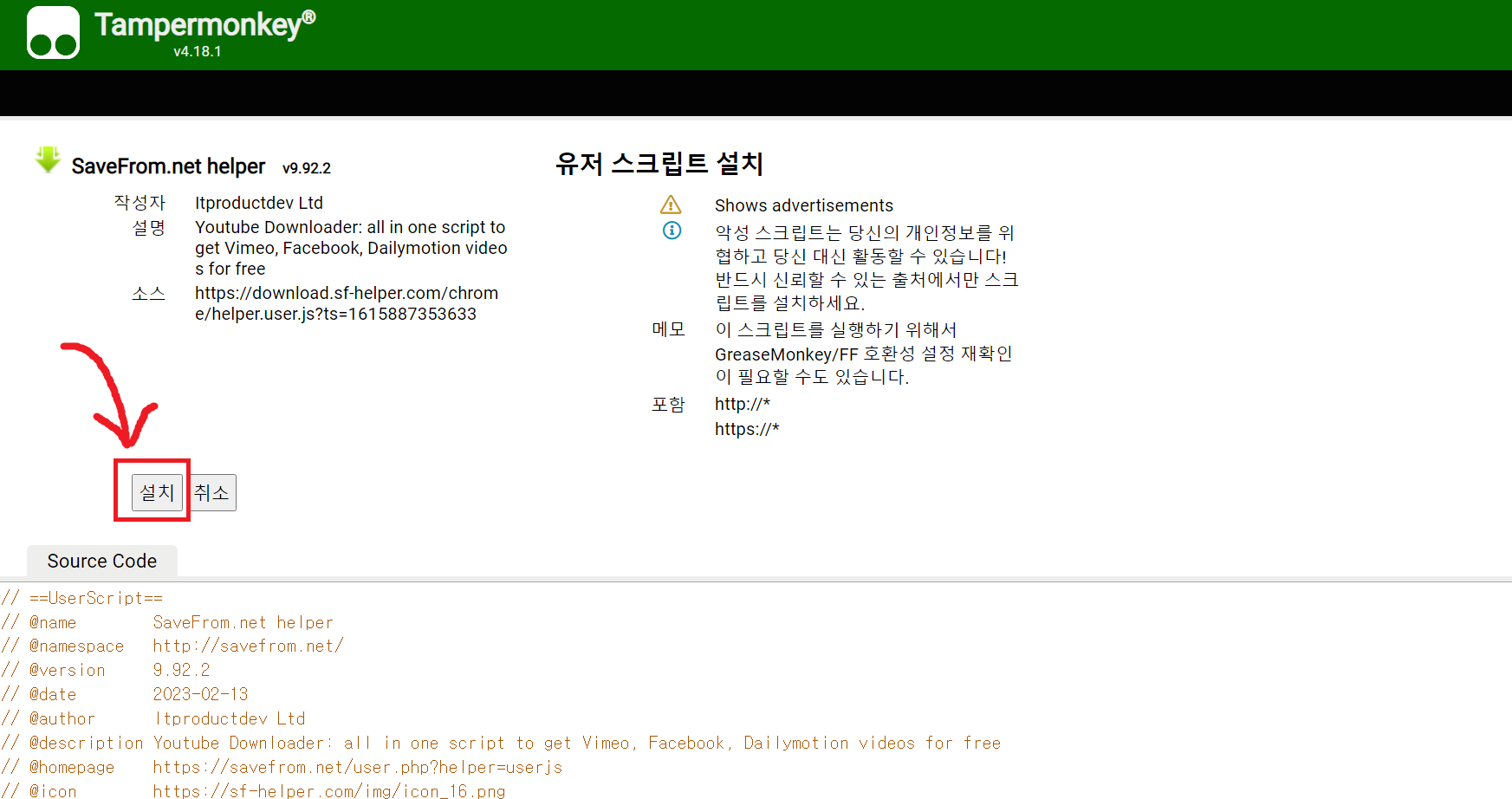Click the http://* include entry

pyautogui.click(x=743, y=404)
